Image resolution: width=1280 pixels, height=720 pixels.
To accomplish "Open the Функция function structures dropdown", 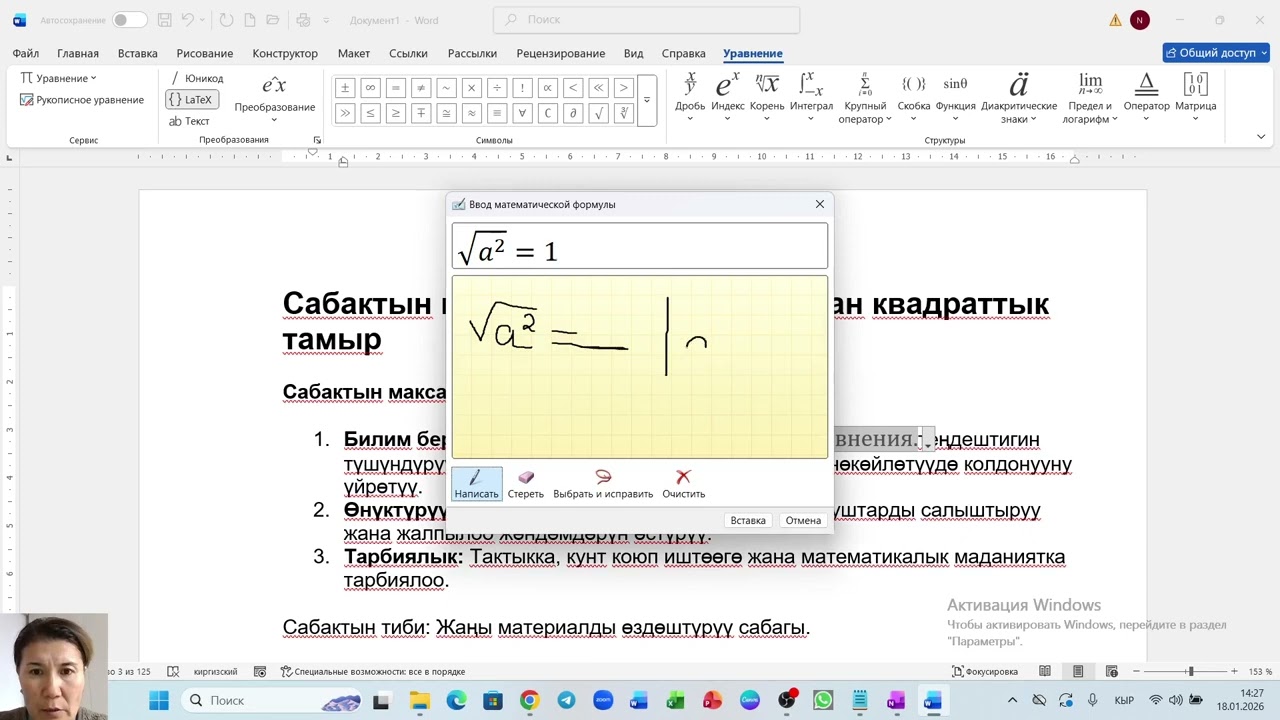I will pyautogui.click(x=956, y=98).
